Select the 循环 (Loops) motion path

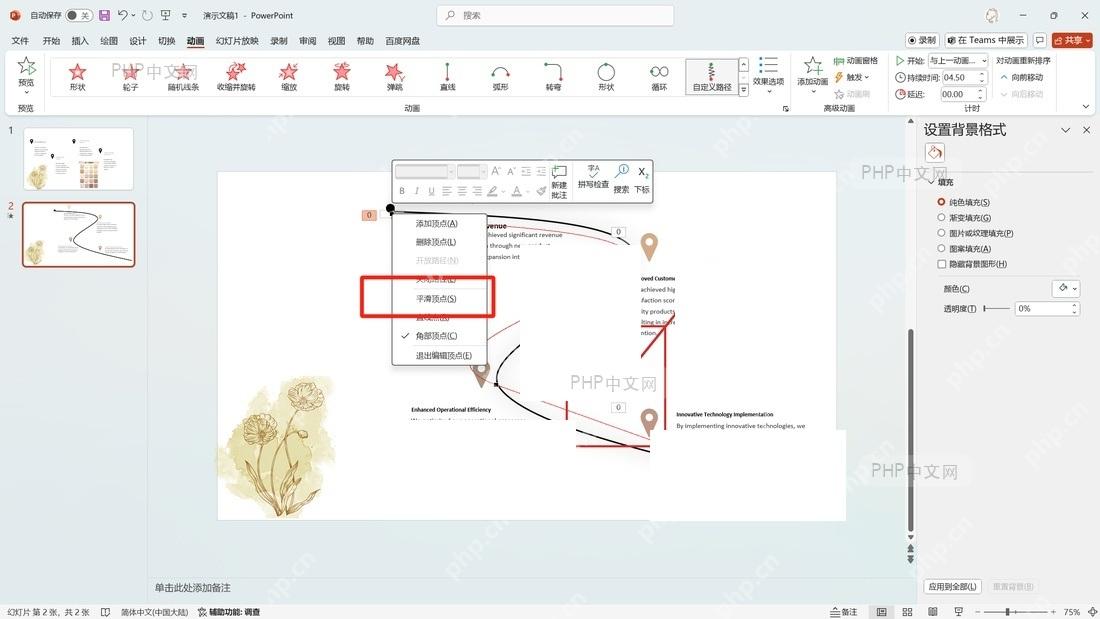pos(659,76)
